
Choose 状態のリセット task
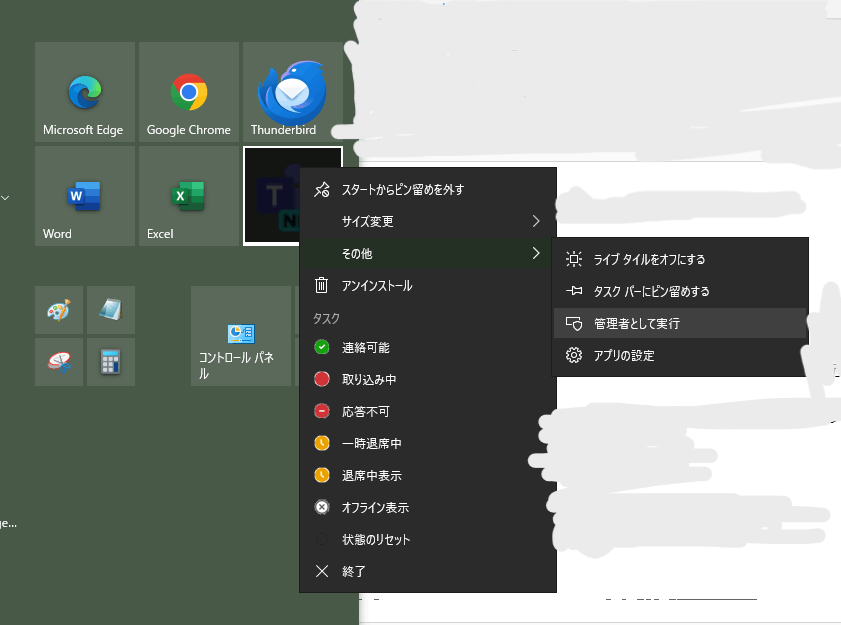point(428,539)
